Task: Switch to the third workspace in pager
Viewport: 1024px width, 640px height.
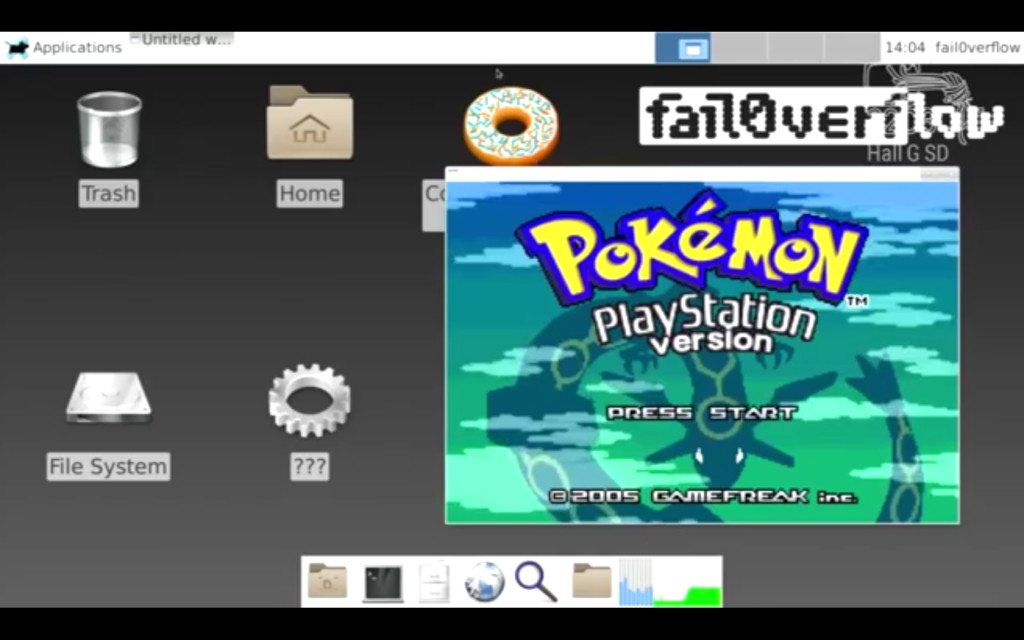Action: 795,48
